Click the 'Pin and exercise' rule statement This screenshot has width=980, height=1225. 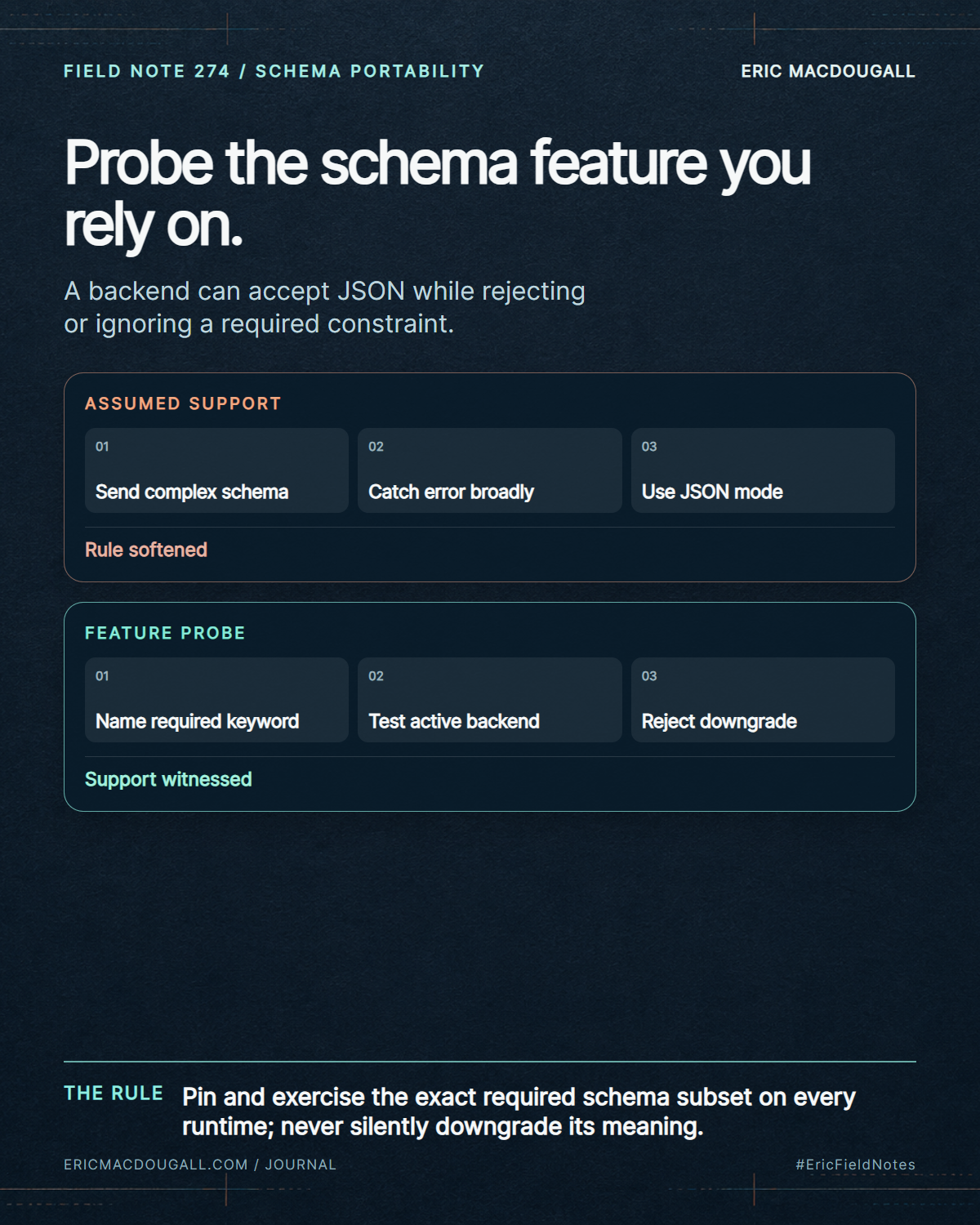tap(519, 1111)
